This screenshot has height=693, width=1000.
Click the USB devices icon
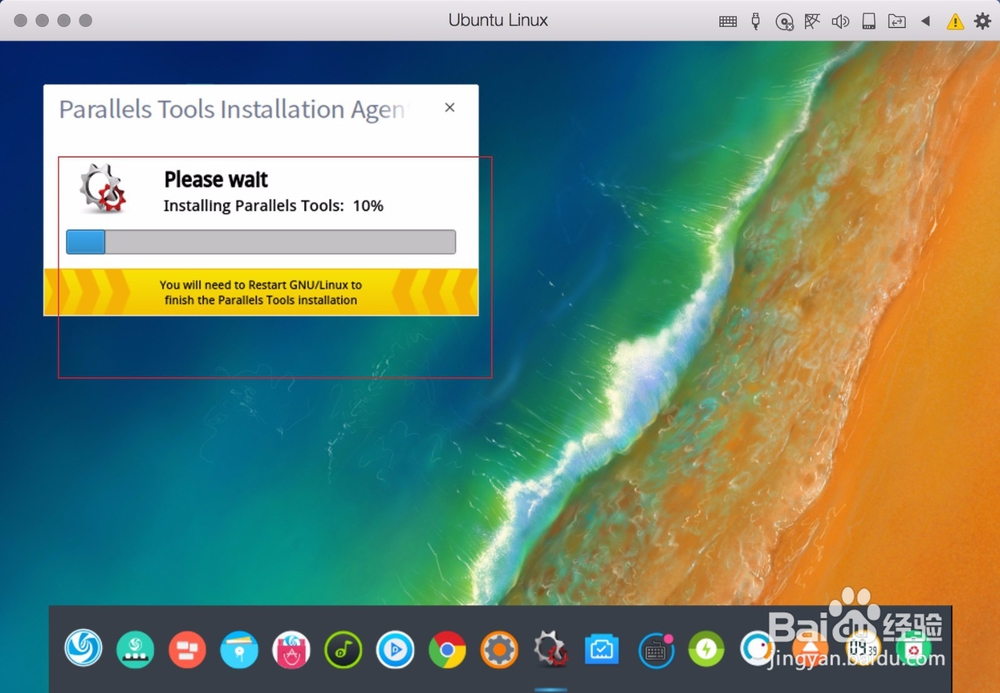(756, 21)
